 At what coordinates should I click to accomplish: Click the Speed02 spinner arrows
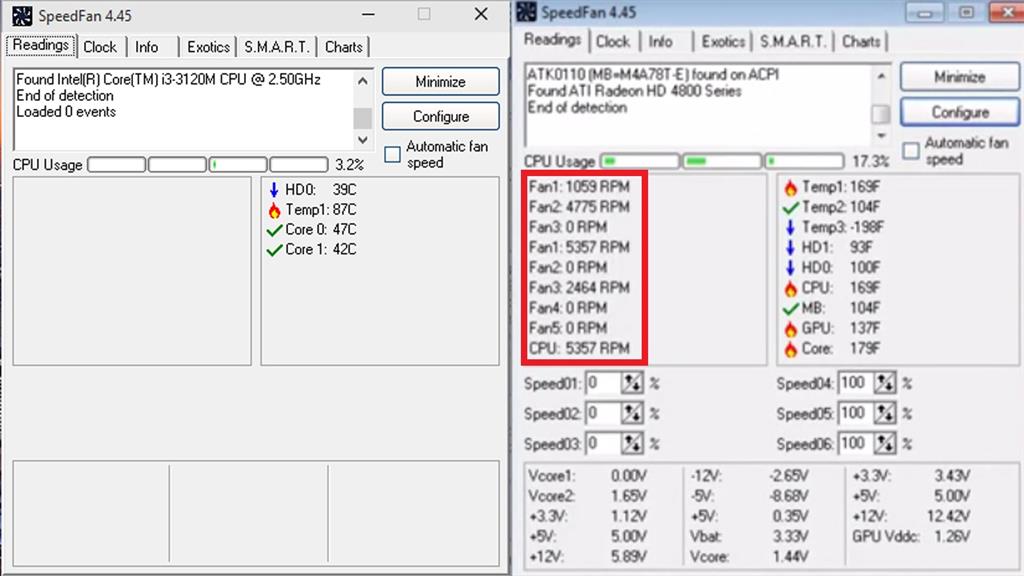pyautogui.click(x=632, y=413)
